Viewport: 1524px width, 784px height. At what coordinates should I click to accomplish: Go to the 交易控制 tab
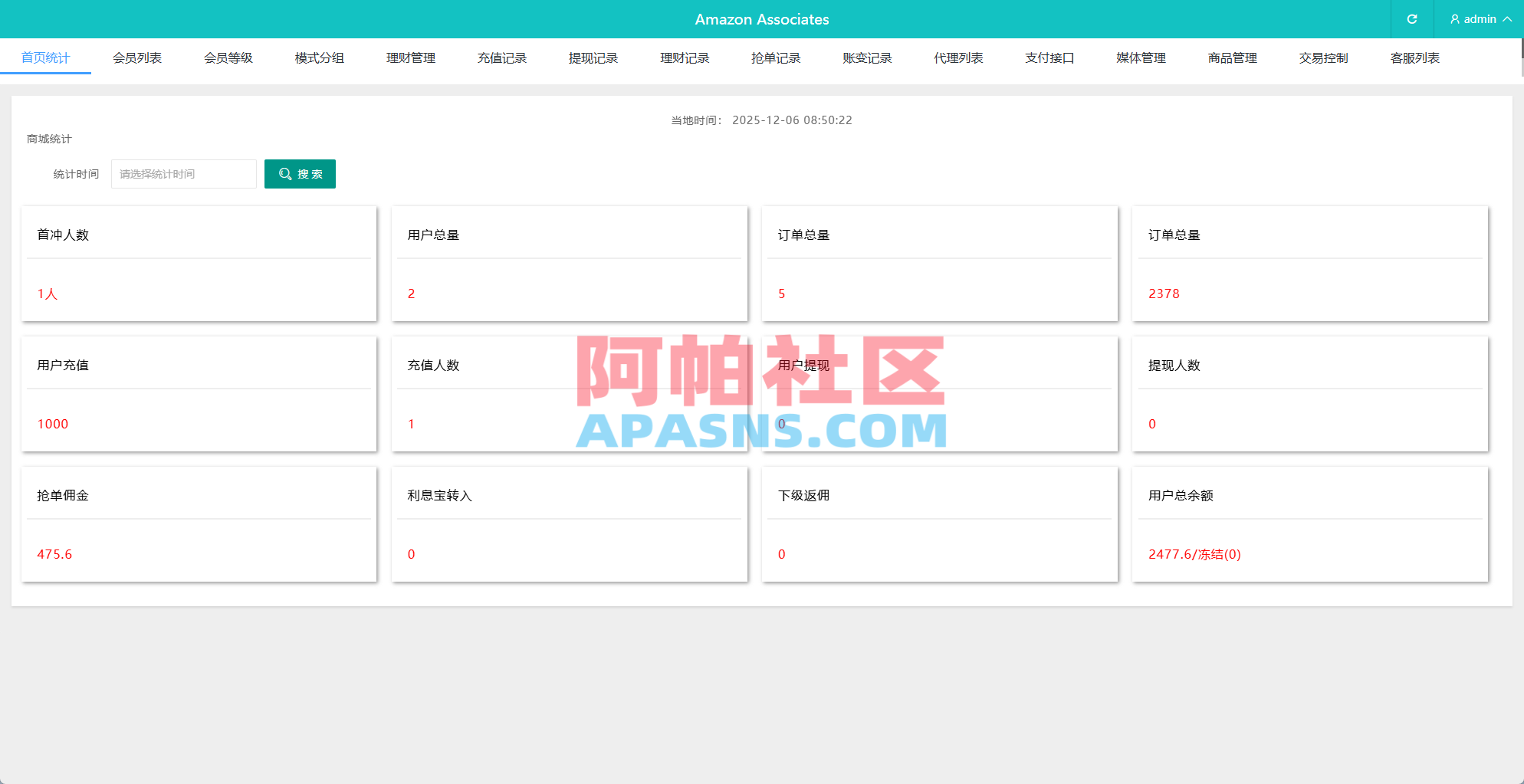[x=1324, y=58]
